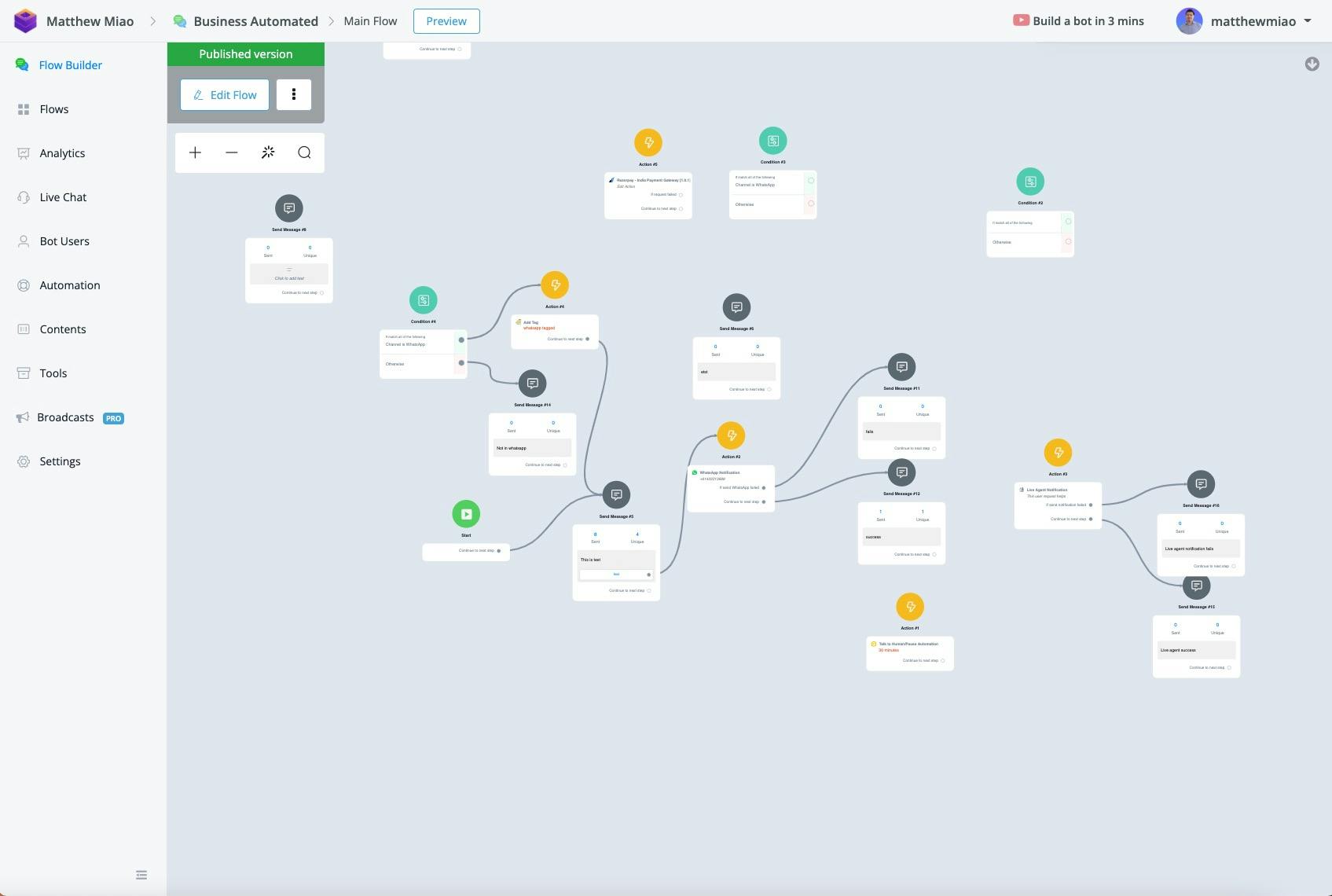This screenshot has width=1332, height=896.
Task: Click the 'This is test' message text
Action: 590,560
